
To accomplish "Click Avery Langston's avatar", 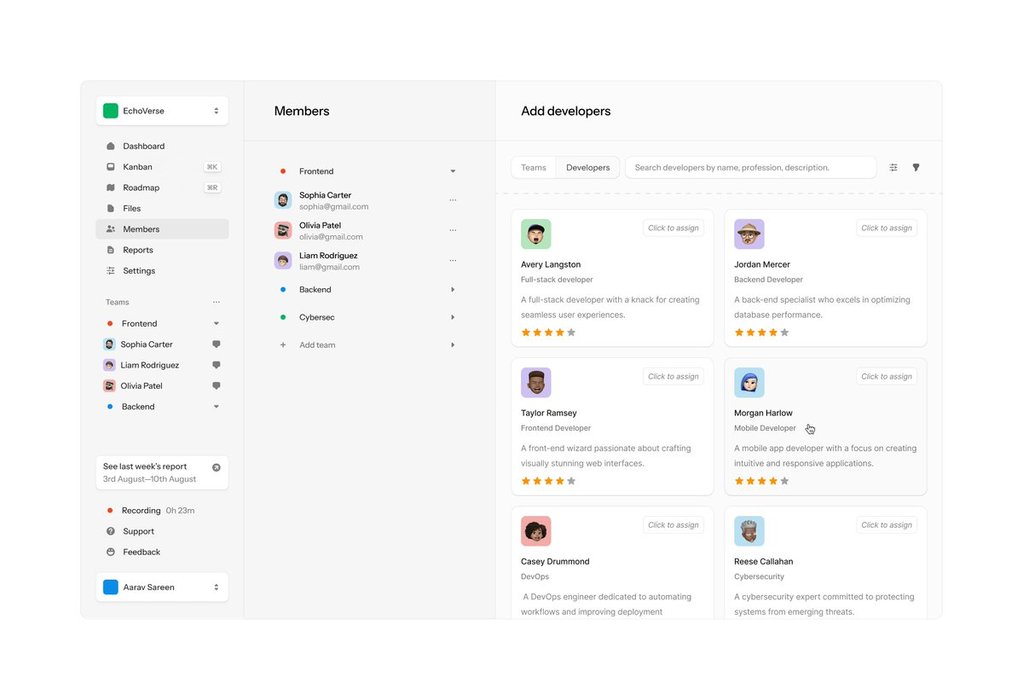I will tap(536, 234).
